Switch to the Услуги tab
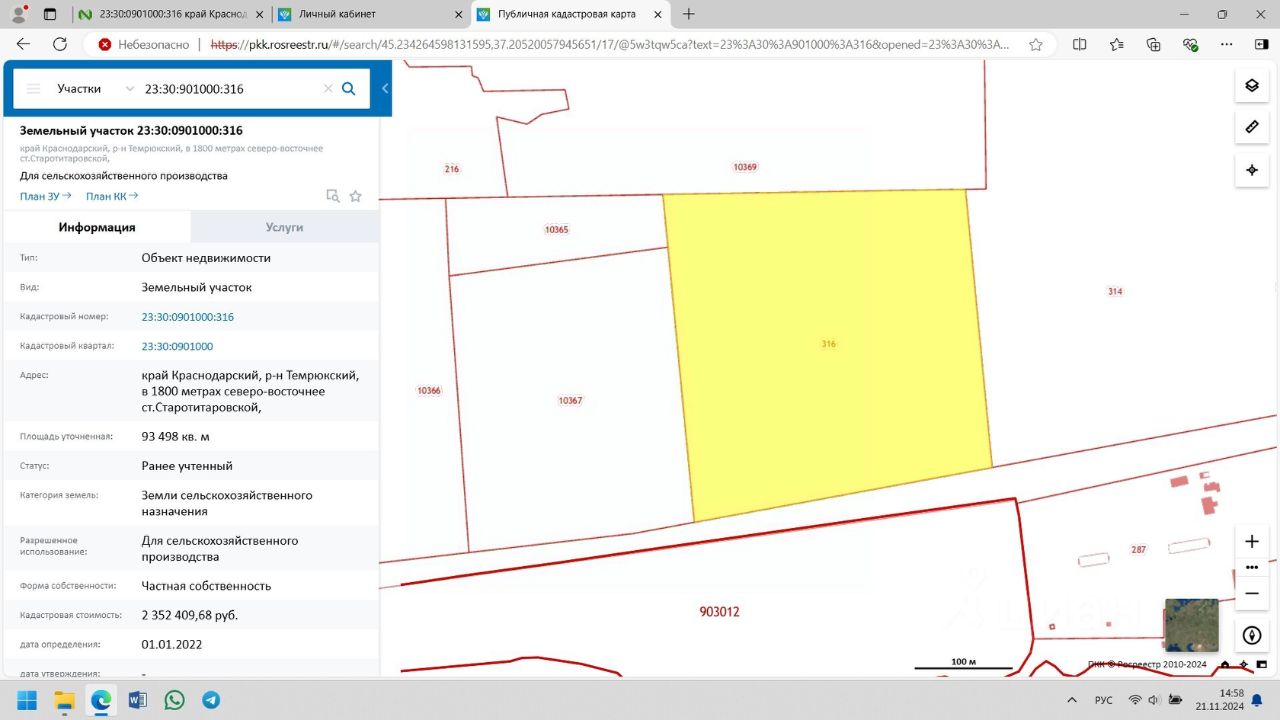 284,227
